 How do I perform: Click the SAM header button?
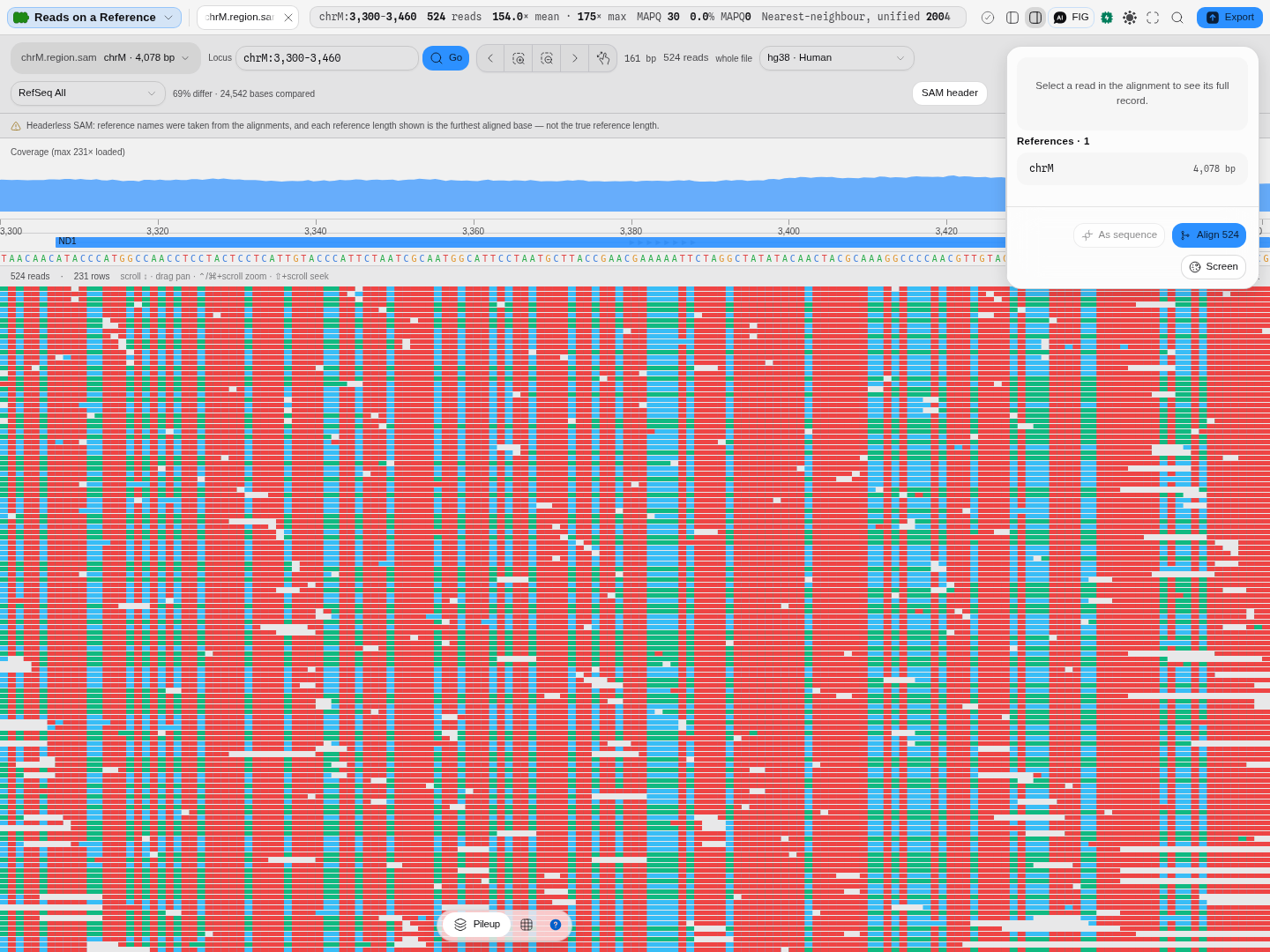pyautogui.click(x=950, y=93)
